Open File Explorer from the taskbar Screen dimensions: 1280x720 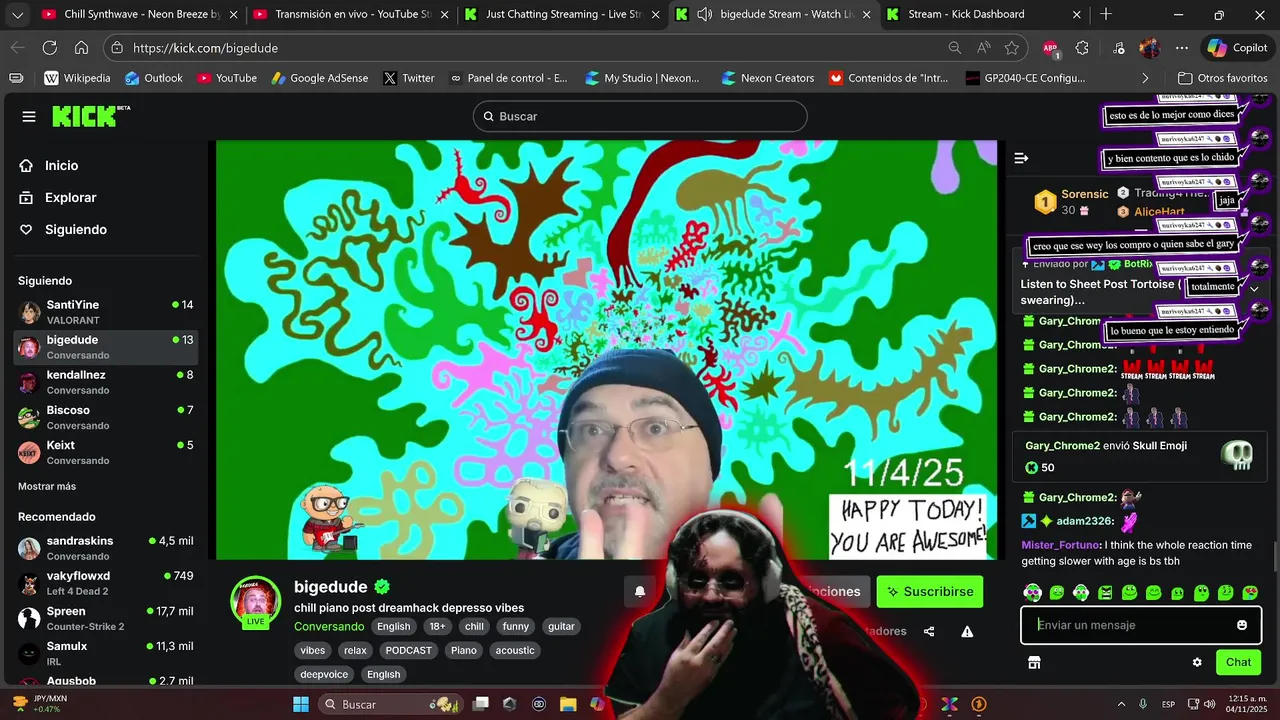pos(568,704)
